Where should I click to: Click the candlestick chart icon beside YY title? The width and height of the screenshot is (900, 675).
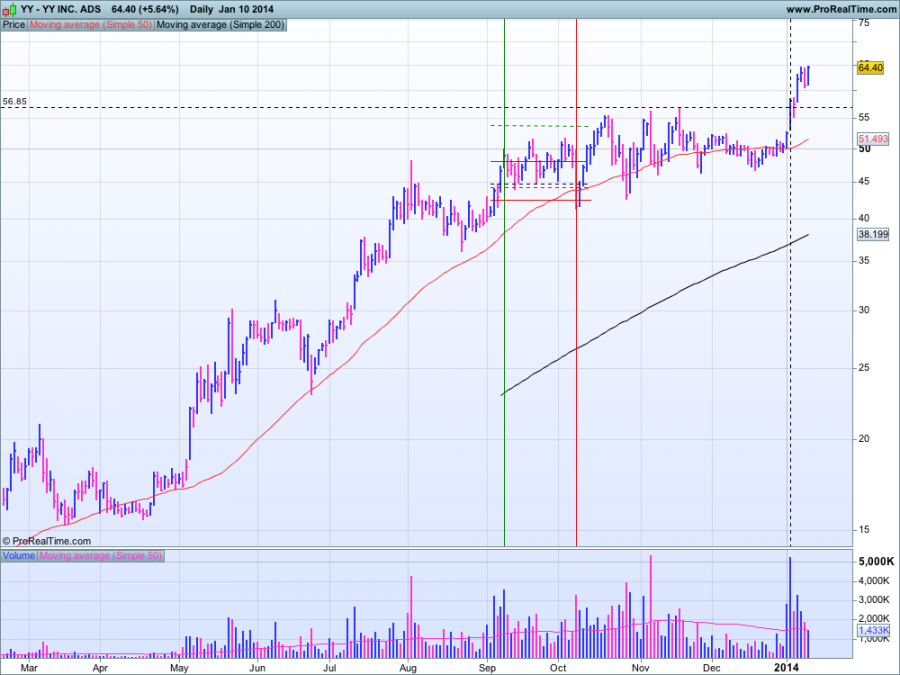pos(9,9)
